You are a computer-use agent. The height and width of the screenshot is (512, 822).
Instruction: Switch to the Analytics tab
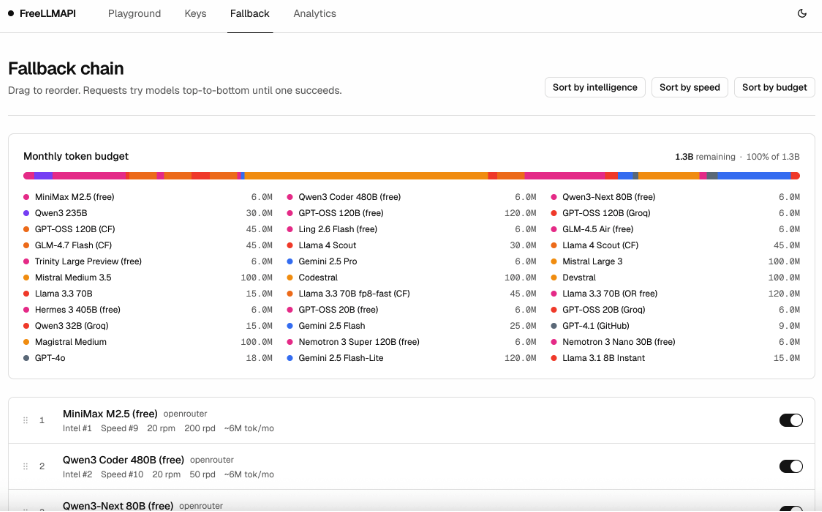[315, 14]
